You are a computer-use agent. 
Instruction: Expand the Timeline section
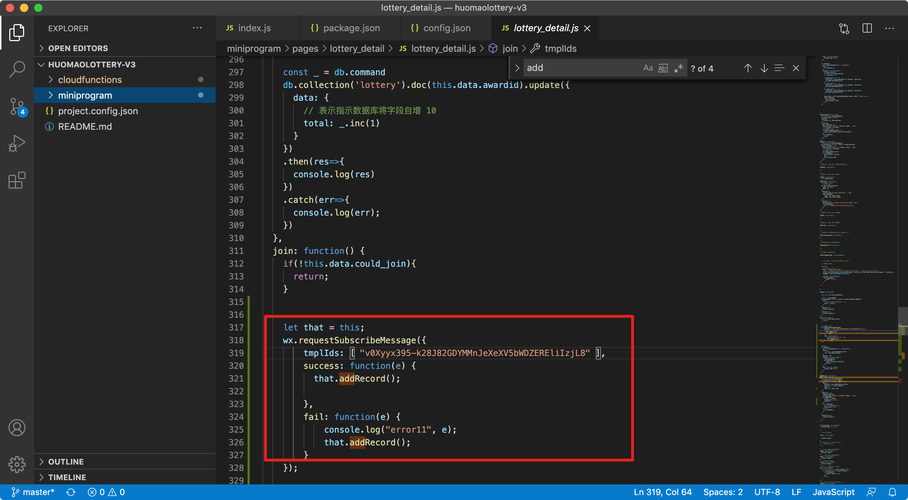(125, 477)
